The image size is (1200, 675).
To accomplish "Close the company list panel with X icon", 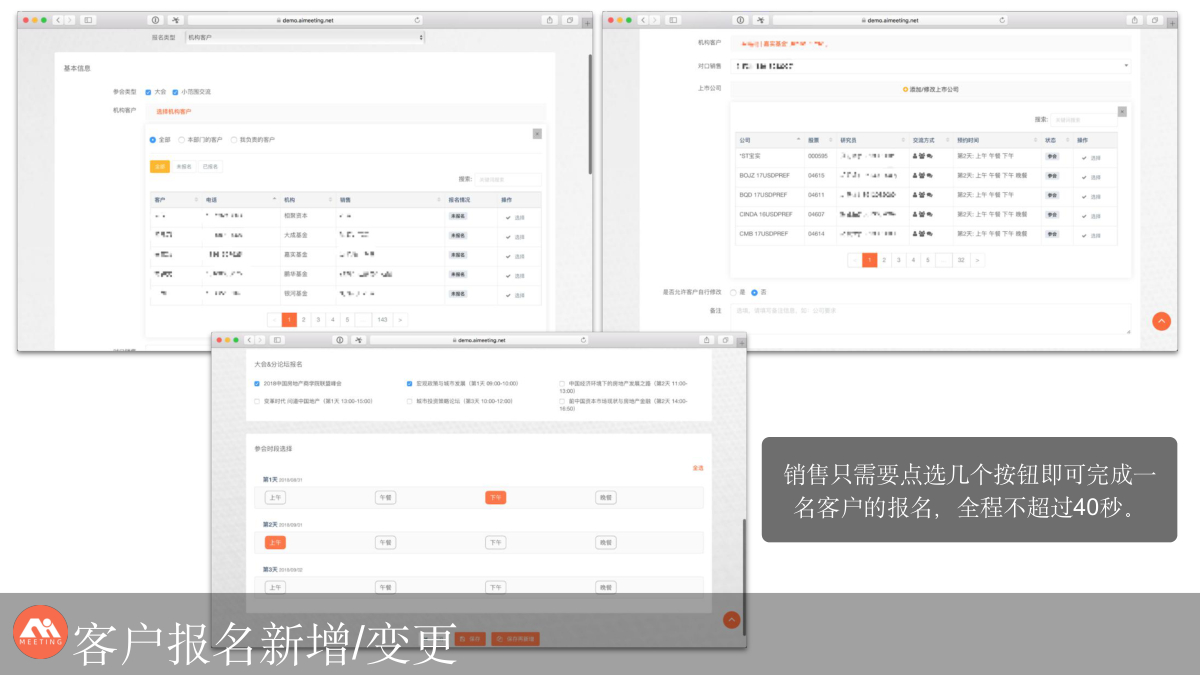I will tap(1122, 112).
